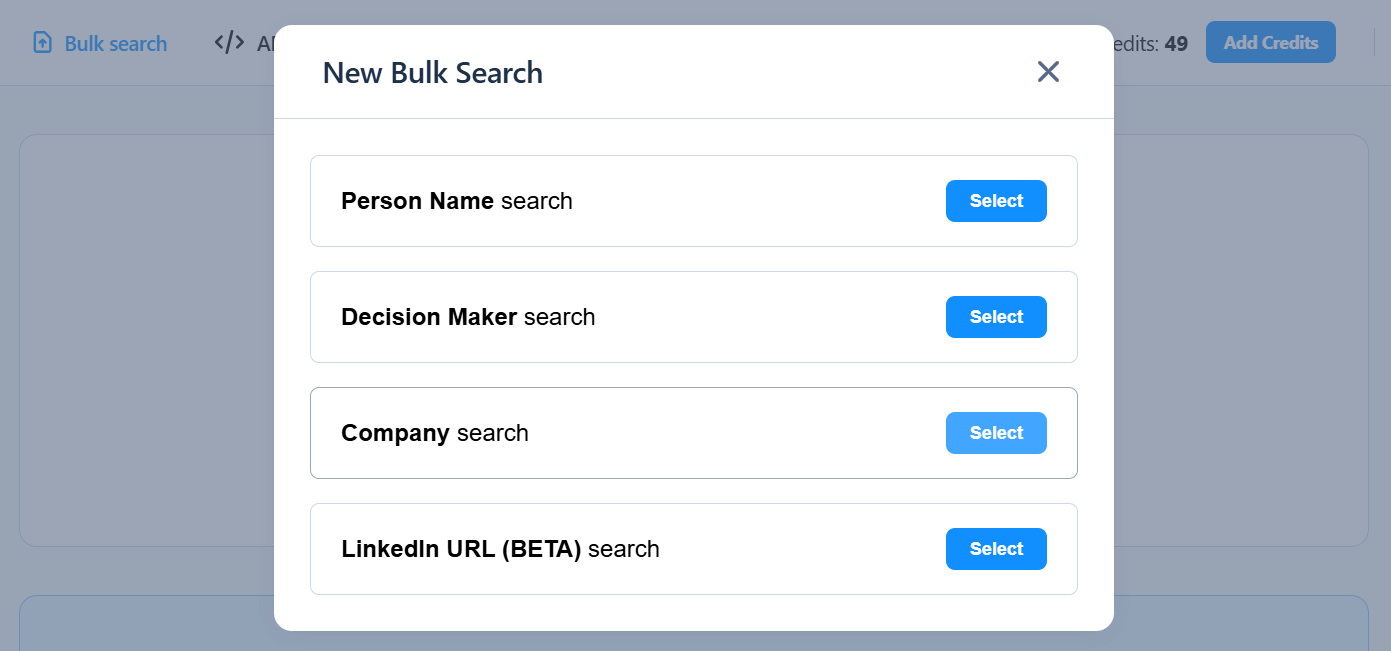Hit Select next to Company search
Viewport: 1391px width, 651px height.
point(995,433)
